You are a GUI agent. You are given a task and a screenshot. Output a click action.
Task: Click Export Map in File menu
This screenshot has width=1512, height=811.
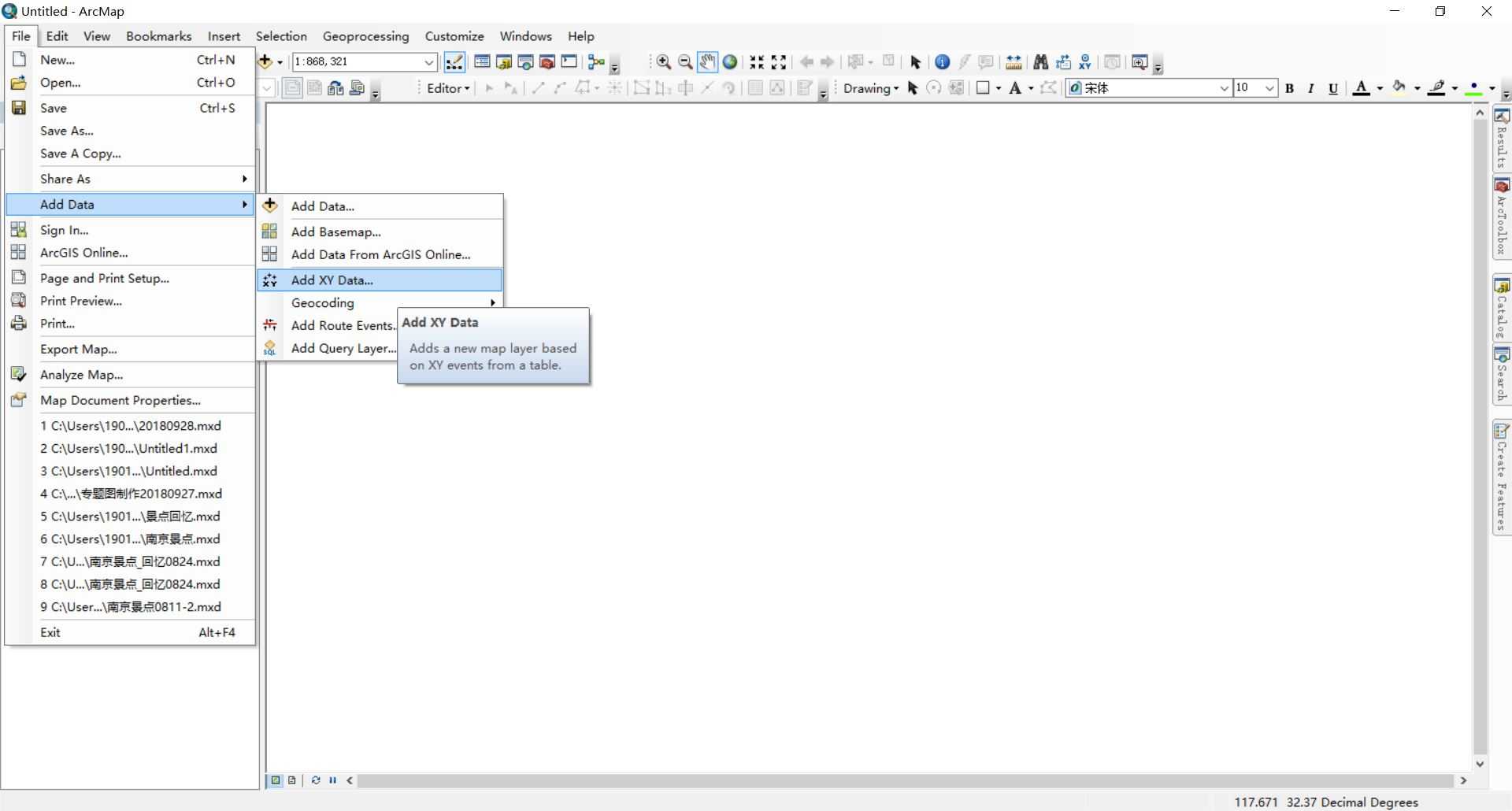[130, 349]
